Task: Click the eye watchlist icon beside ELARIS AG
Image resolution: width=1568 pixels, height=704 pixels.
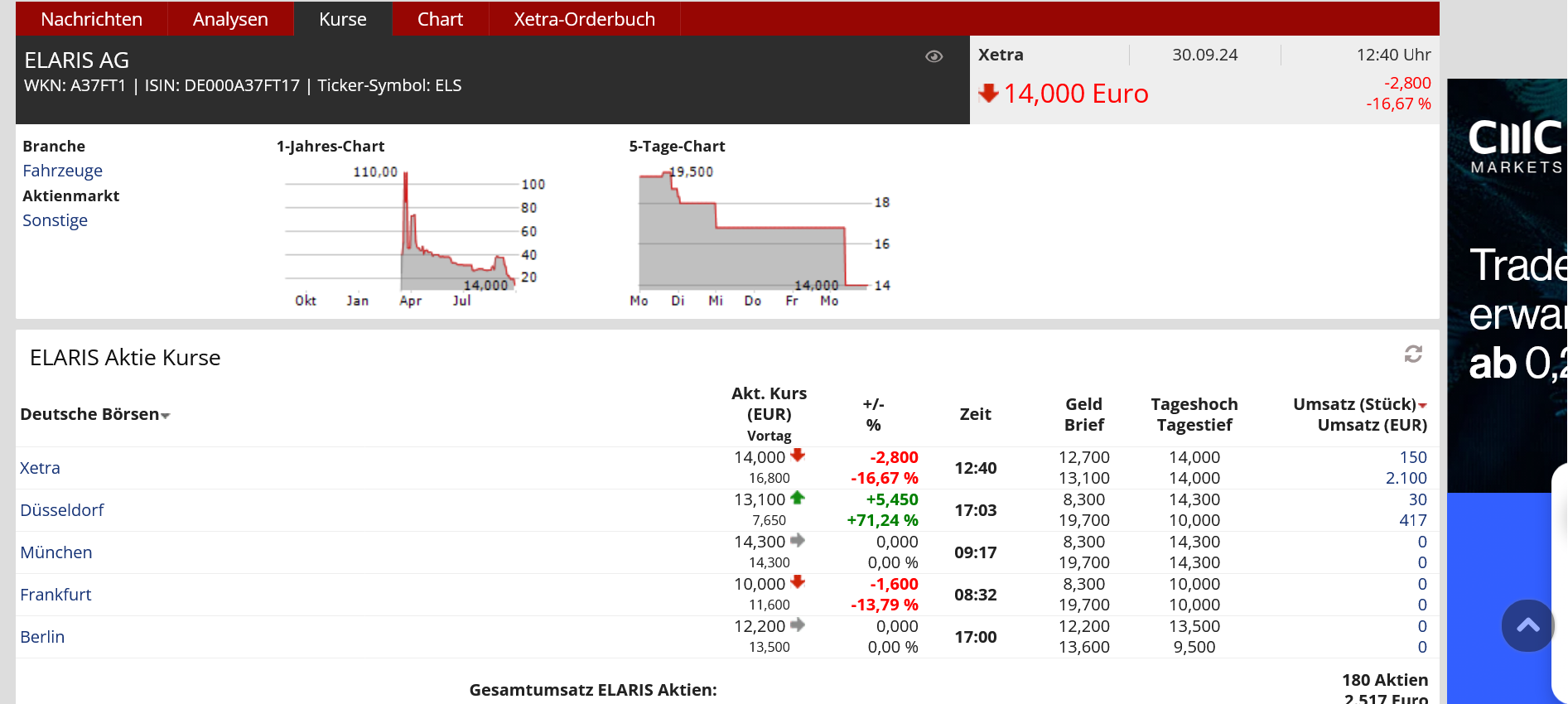Action: tap(934, 56)
